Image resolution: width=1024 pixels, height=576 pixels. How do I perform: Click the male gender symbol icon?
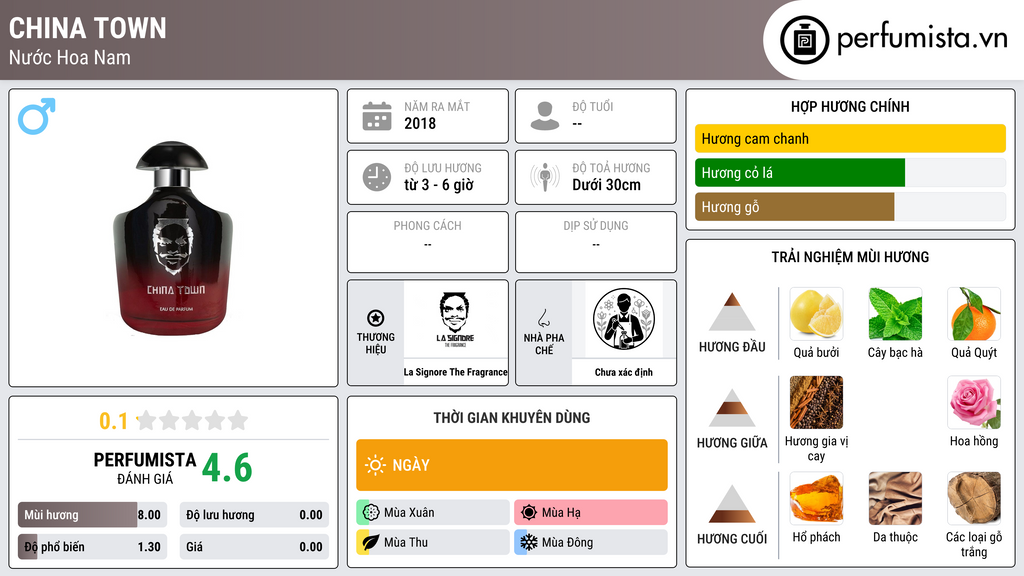pyautogui.click(x=37, y=116)
